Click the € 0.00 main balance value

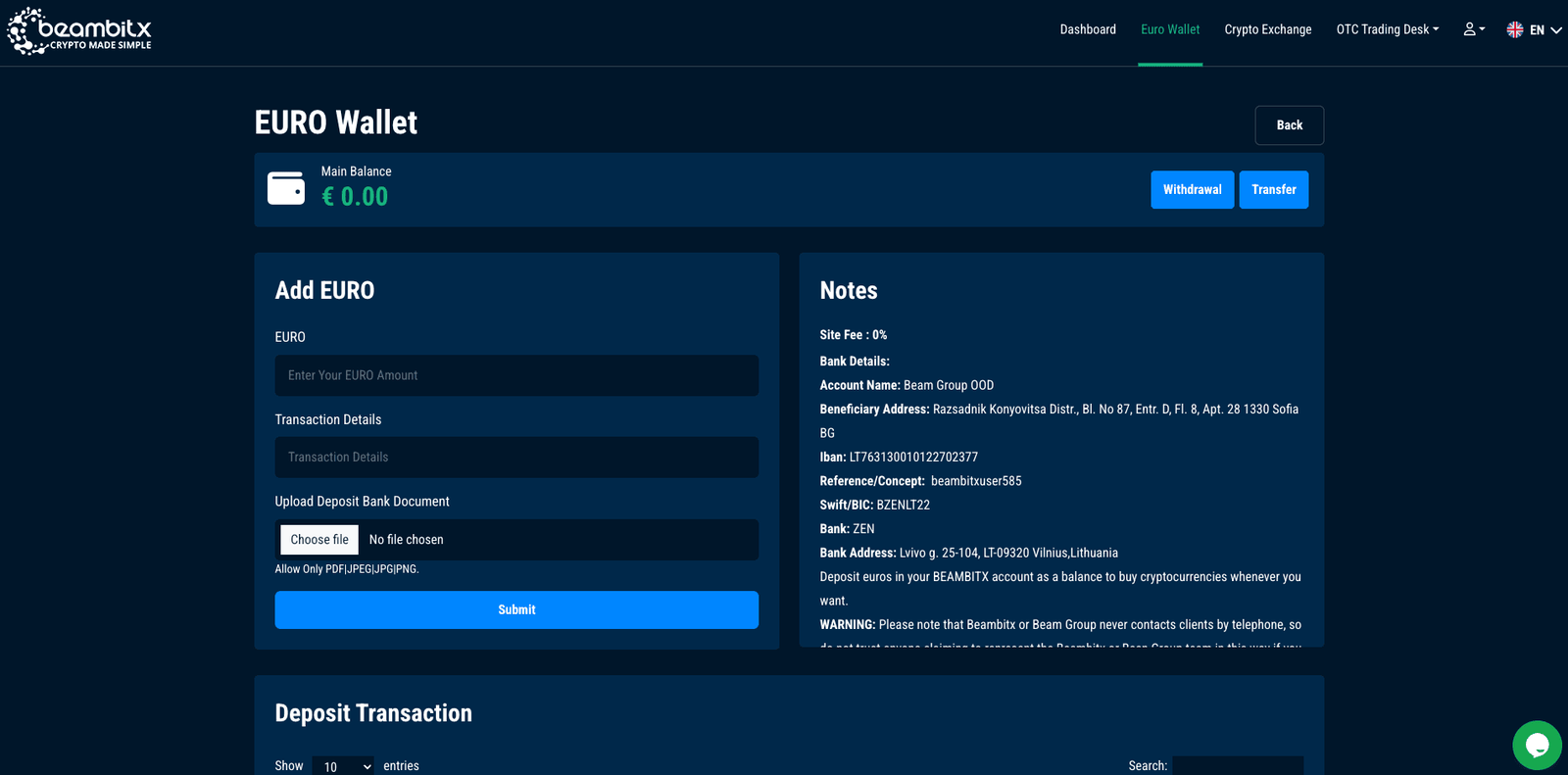[x=355, y=197]
